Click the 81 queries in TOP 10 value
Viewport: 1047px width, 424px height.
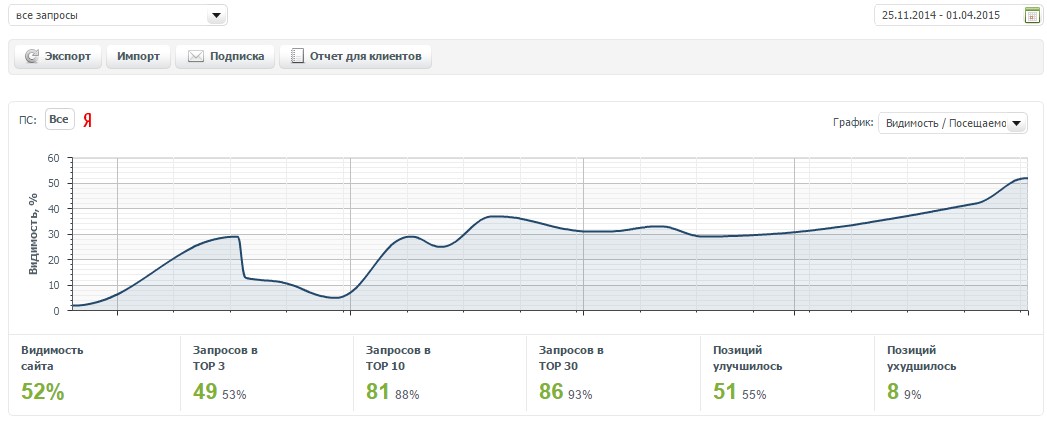[377, 391]
